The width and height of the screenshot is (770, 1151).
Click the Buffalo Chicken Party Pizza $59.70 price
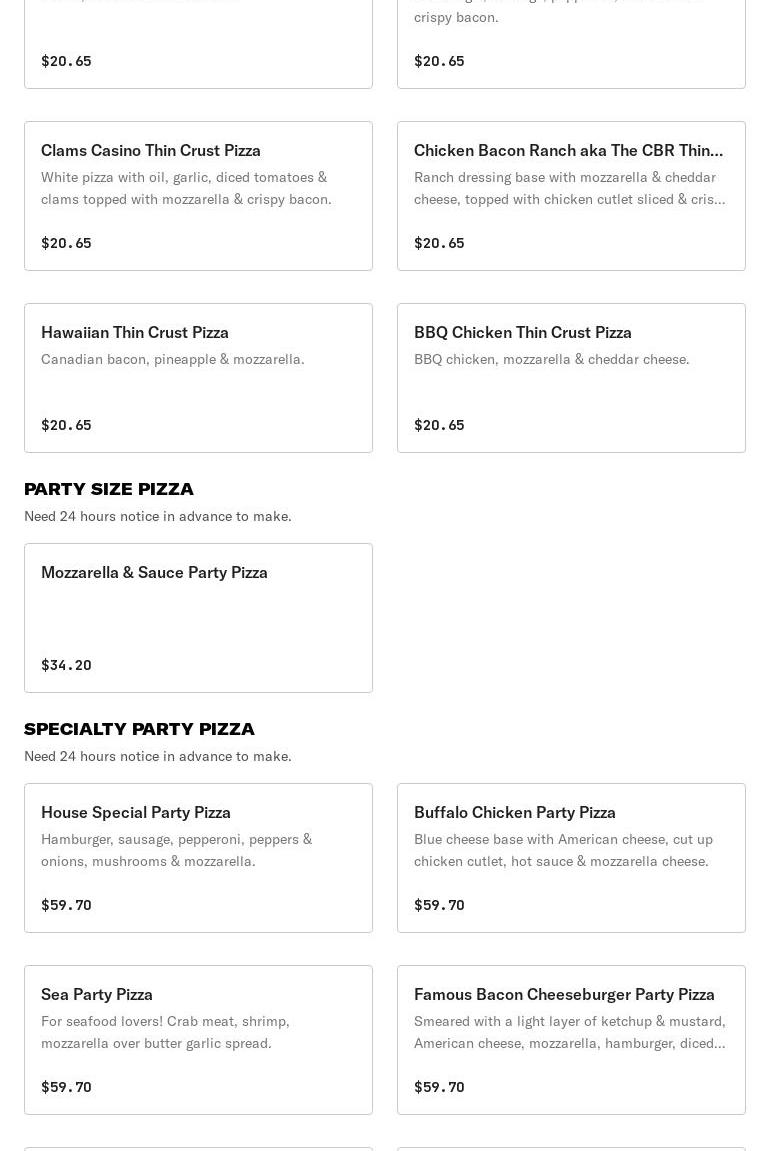pos(439,905)
